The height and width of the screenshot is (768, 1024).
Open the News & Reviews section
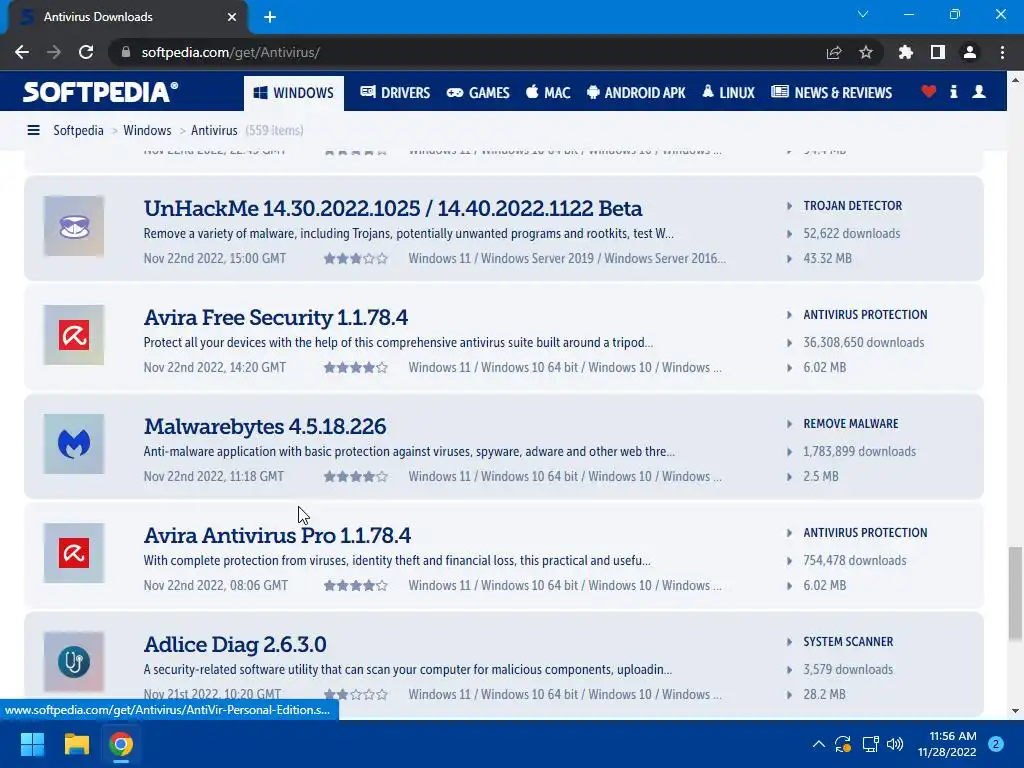(831, 93)
